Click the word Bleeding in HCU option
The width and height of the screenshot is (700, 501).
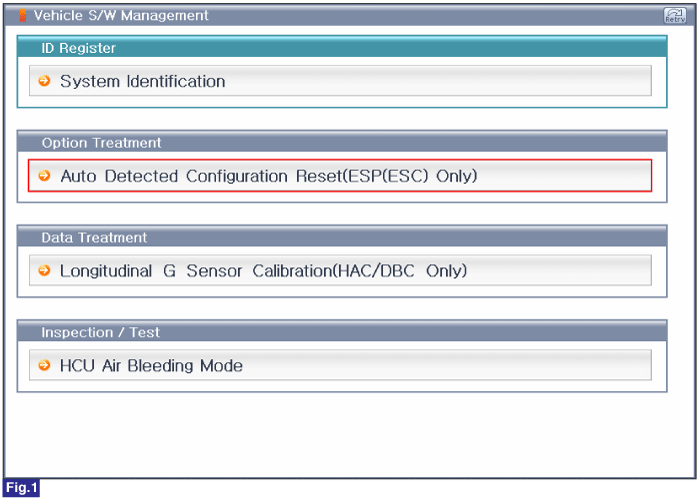[160, 366]
